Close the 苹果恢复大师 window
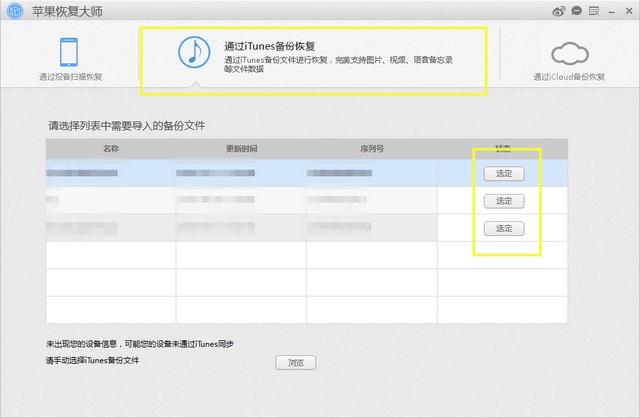Viewport: 640px width, 418px height. pyautogui.click(x=629, y=11)
